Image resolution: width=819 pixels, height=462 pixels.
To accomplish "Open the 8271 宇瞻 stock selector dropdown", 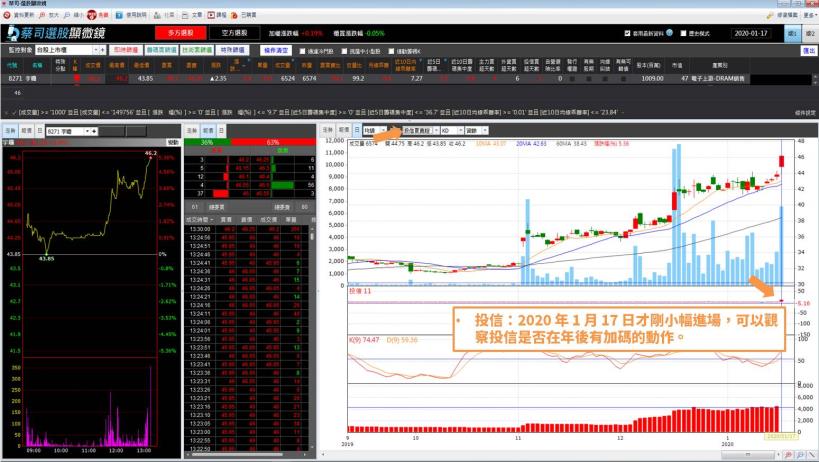I will 87,131.
